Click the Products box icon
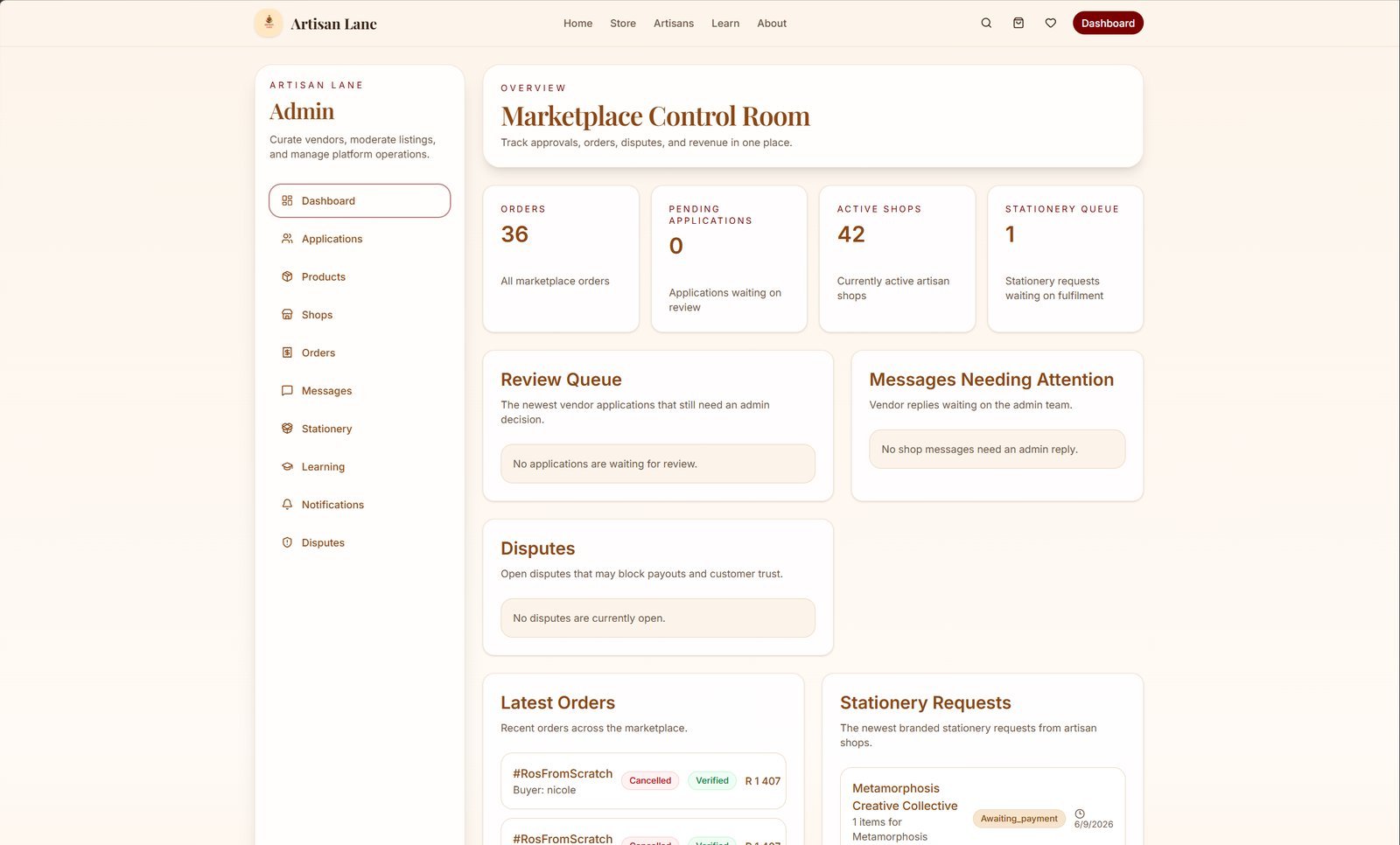 (287, 276)
